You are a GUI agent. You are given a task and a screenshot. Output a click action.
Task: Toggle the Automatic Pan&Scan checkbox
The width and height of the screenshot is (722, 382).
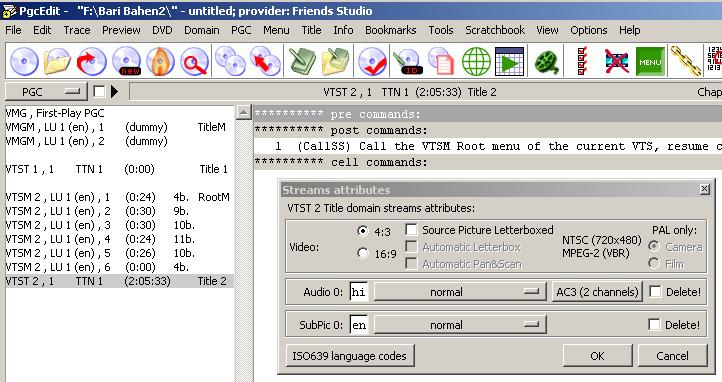(x=411, y=264)
